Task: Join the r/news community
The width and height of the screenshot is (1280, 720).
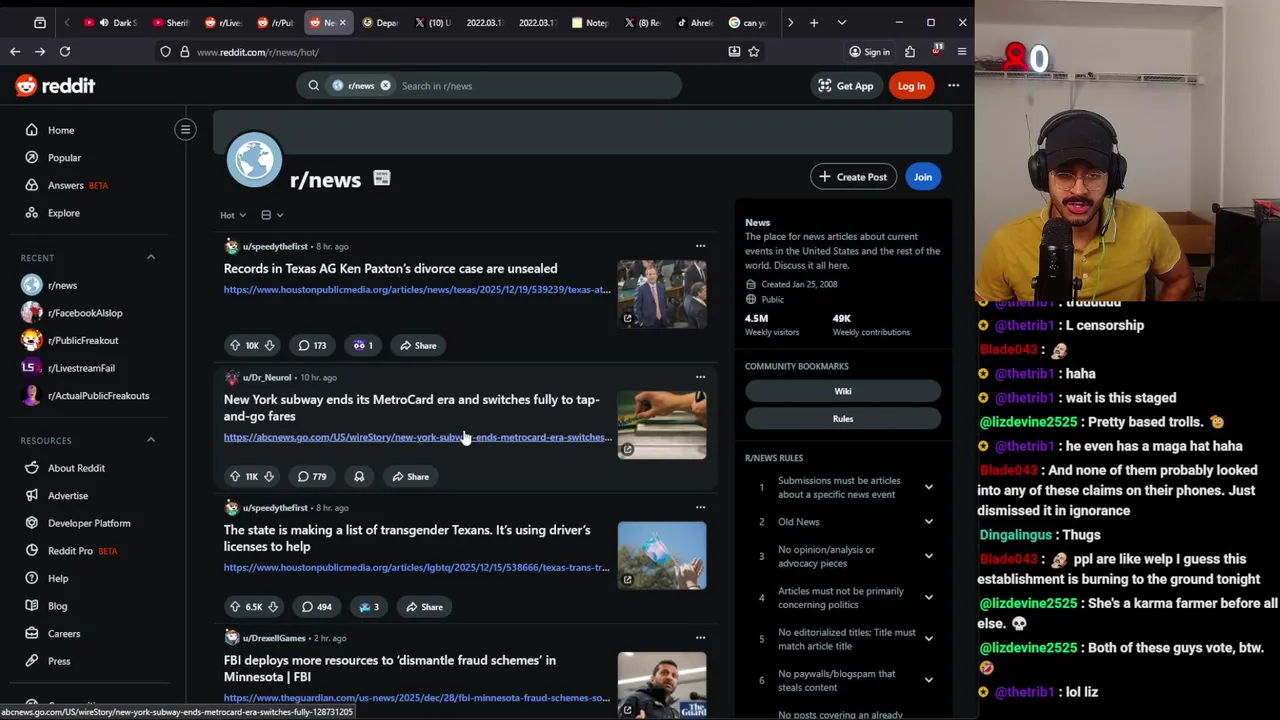Action: (x=922, y=177)
